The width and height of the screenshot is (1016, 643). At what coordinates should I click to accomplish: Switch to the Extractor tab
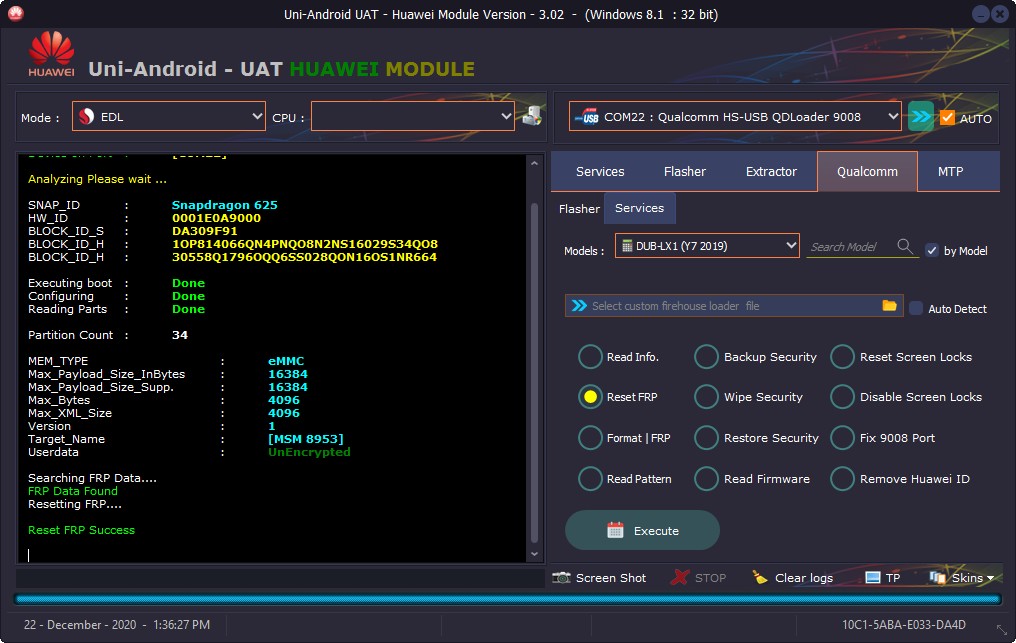click(771, 172)
